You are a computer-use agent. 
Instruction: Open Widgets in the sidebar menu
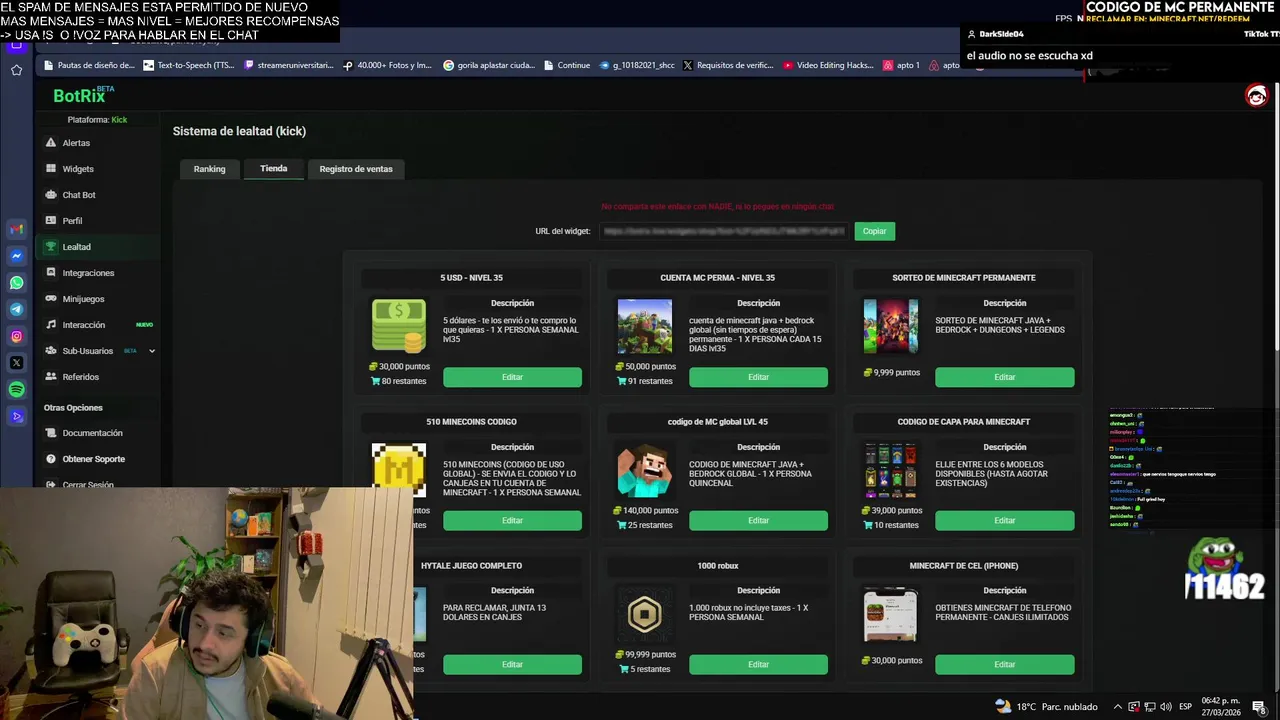(78, 169)
